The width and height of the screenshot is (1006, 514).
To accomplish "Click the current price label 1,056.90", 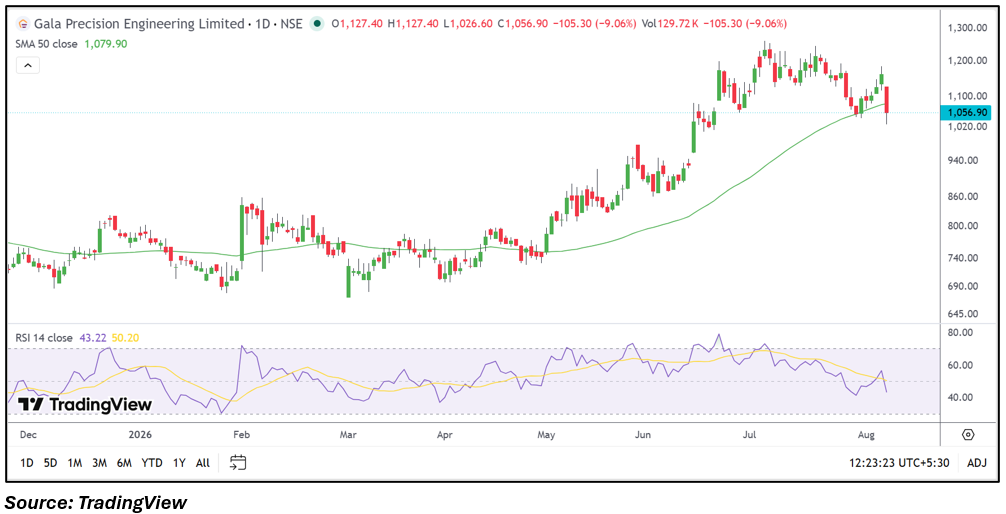I will point(966,112).
